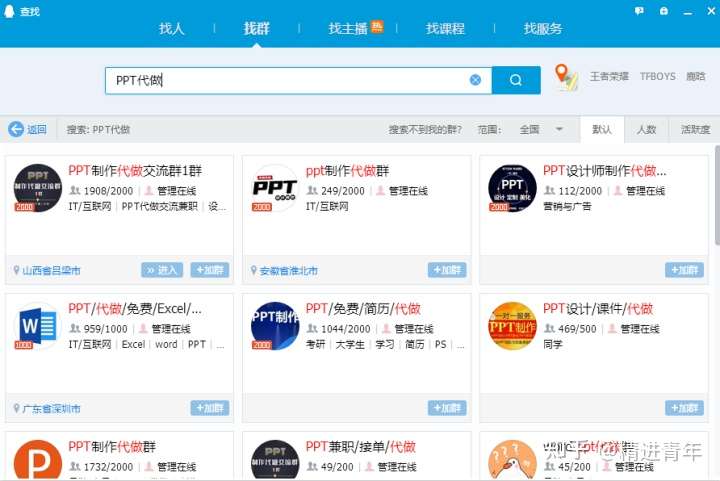Viewport: 720px width, 481px height.
Task: Open orange P avatar of PPT制作代做群
Action: pyautogui.click(x=38, y=460)
